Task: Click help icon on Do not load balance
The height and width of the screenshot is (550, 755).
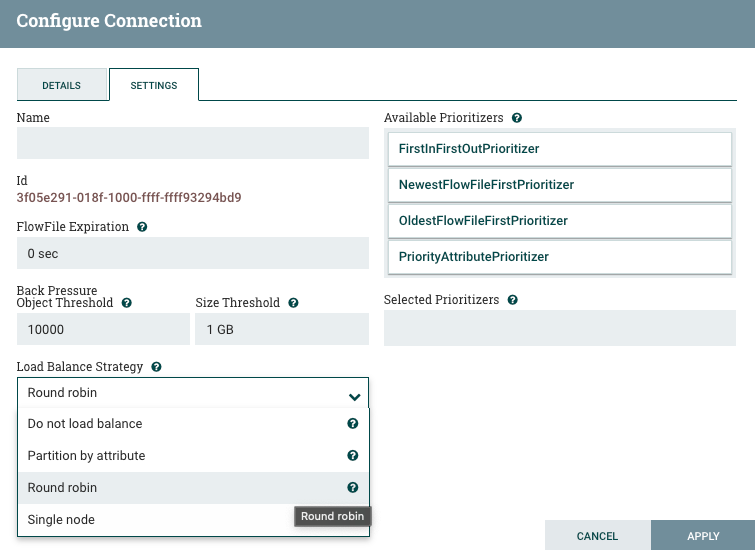Action: coord(352,424)
